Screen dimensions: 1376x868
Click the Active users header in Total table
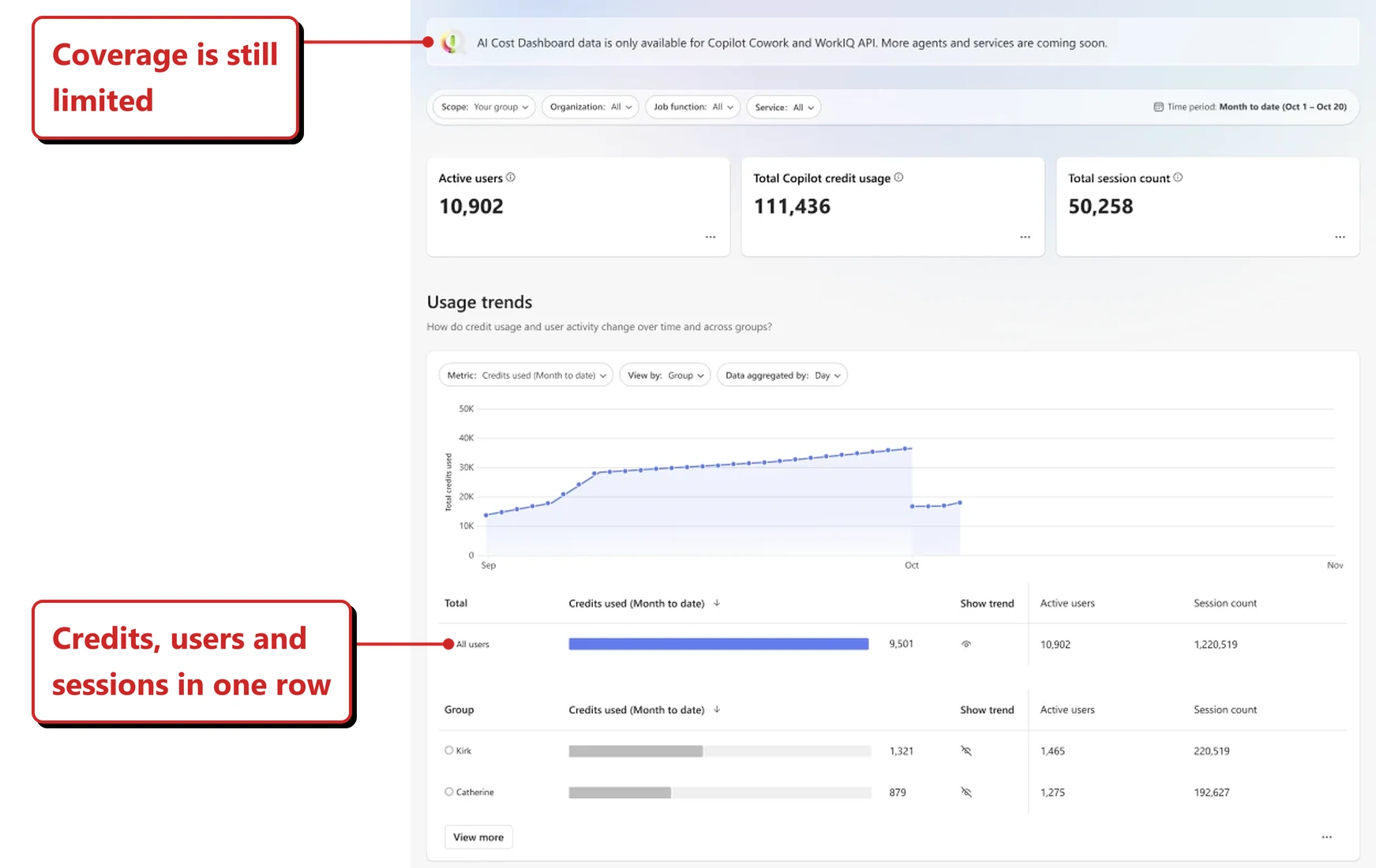1067,603
